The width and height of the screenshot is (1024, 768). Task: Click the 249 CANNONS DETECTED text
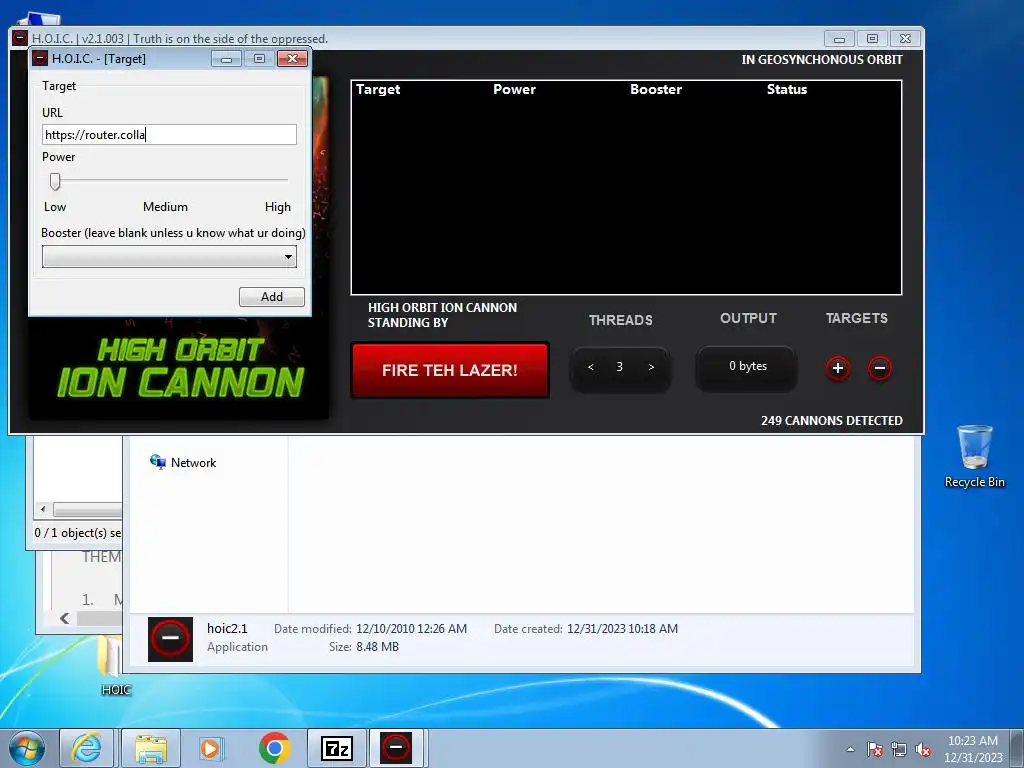[x=831, y=421]
